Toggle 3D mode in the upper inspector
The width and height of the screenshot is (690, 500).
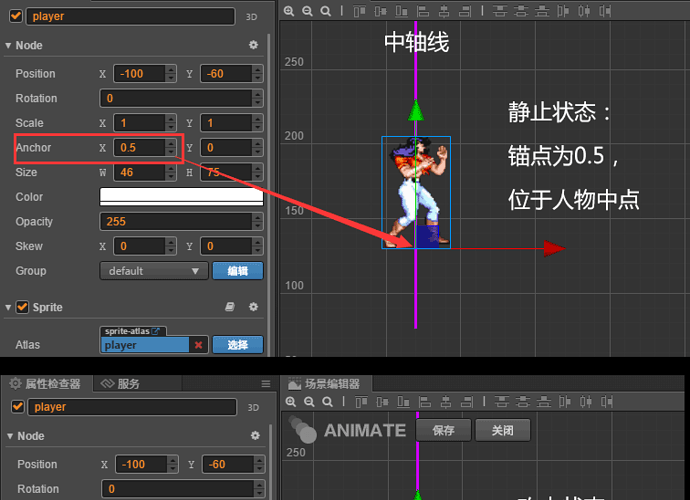point(251,17)
